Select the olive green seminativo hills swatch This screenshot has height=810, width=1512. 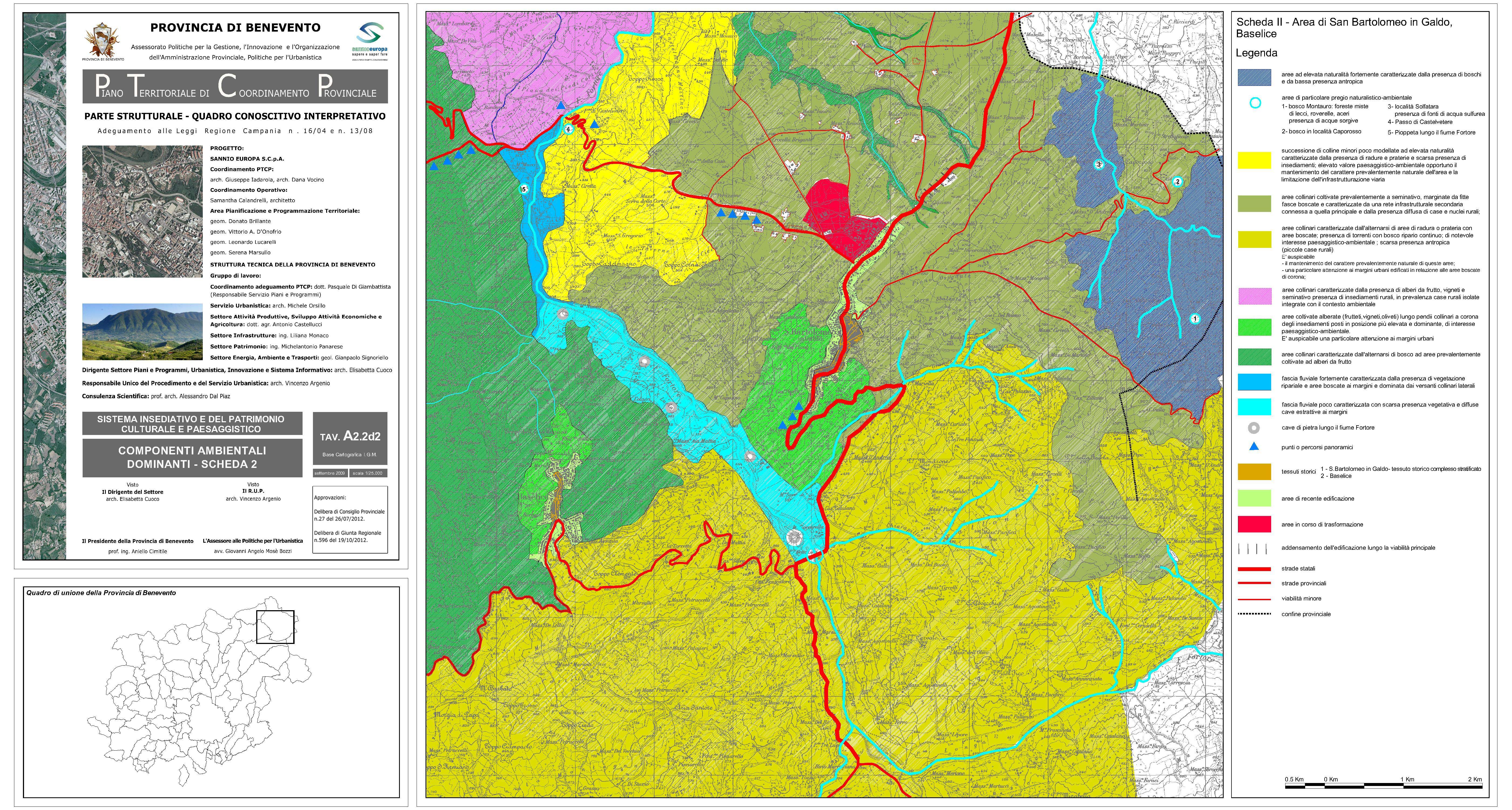click(x=1254, y=203)
